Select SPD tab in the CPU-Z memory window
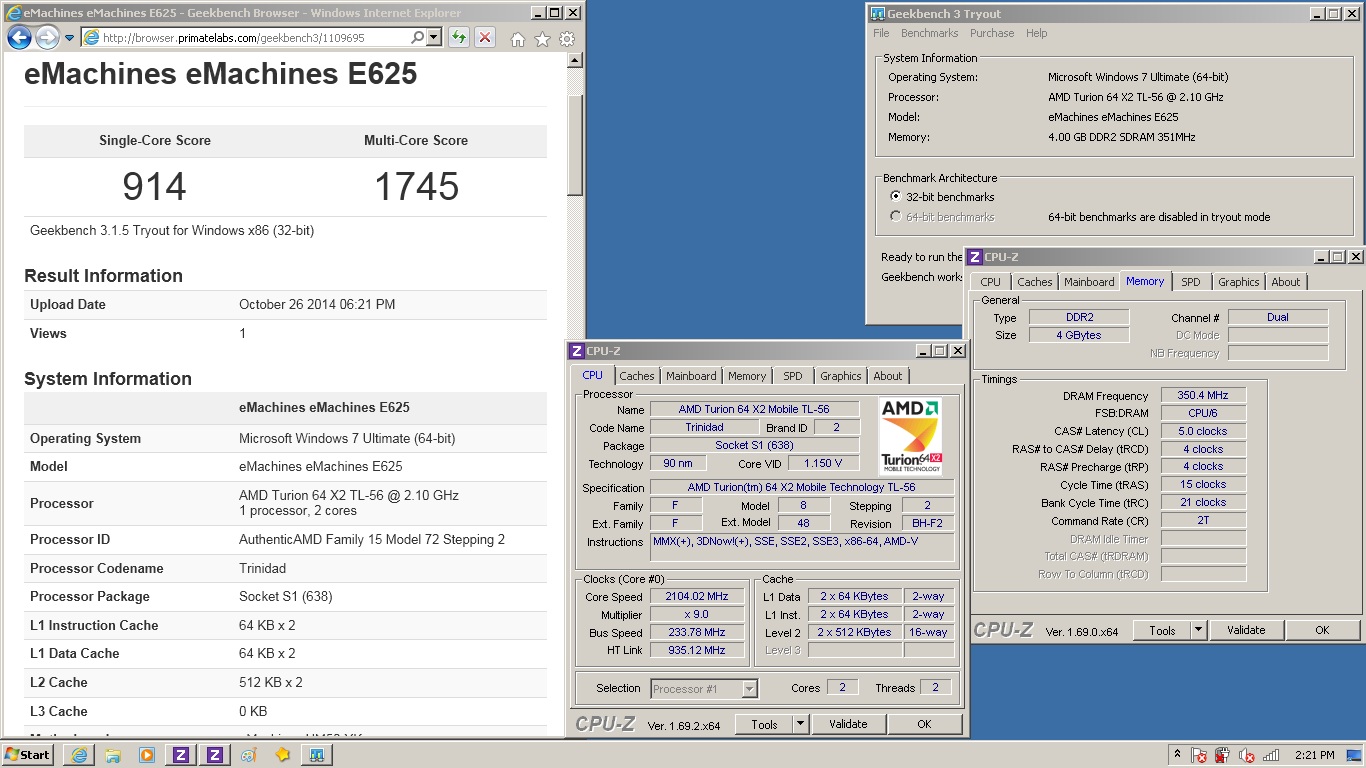 click(1191, 282)
